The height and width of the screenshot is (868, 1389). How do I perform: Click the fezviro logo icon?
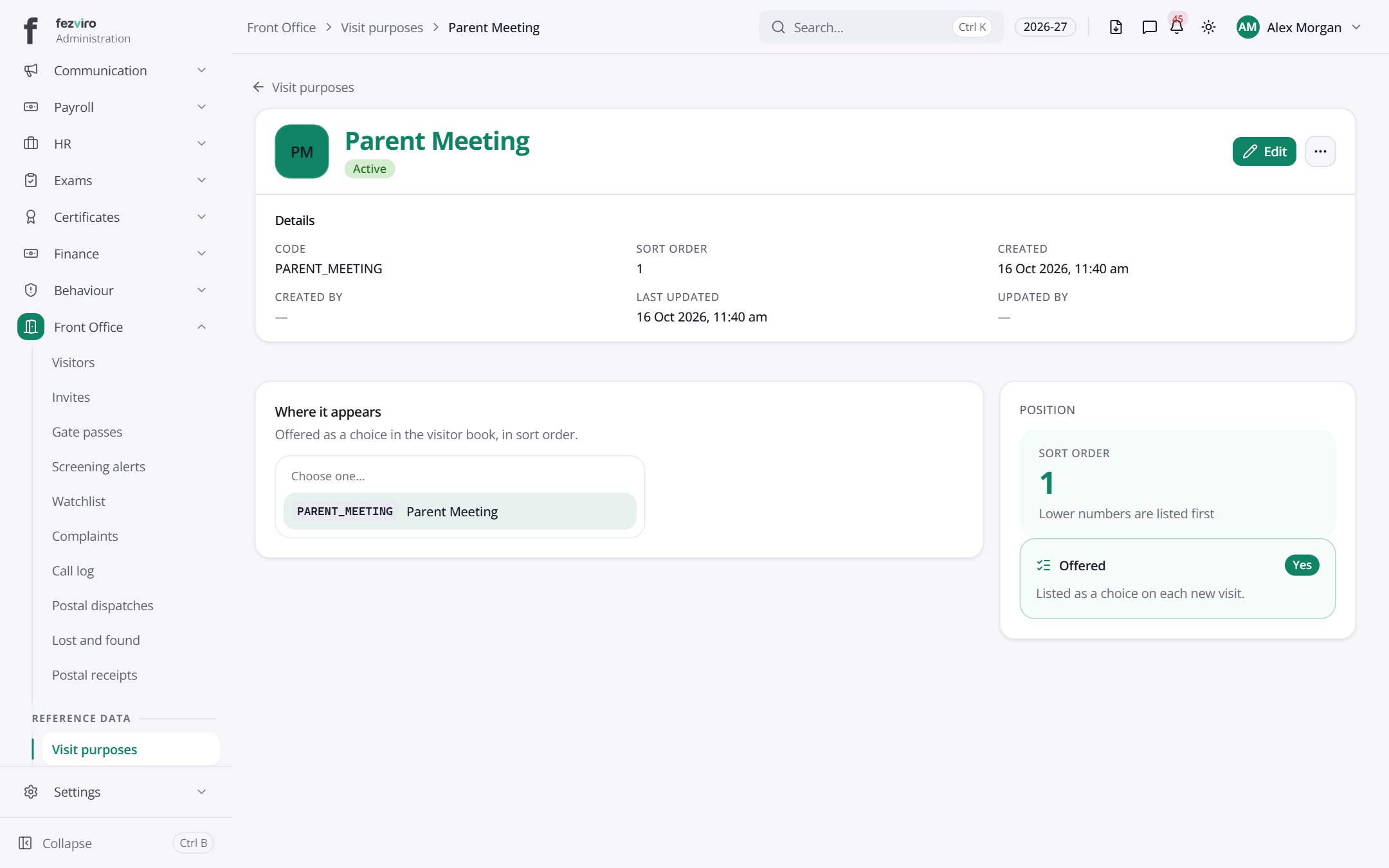coord(30,30)
